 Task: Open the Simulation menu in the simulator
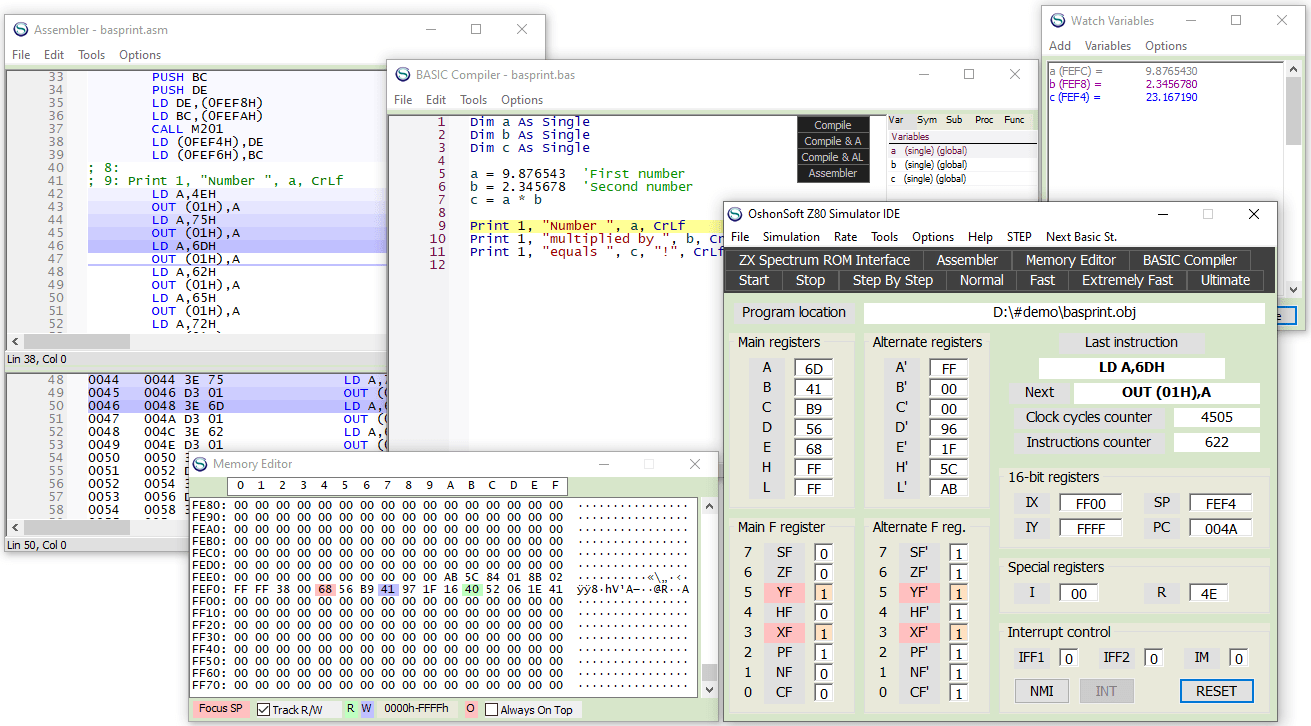point(790,237)
